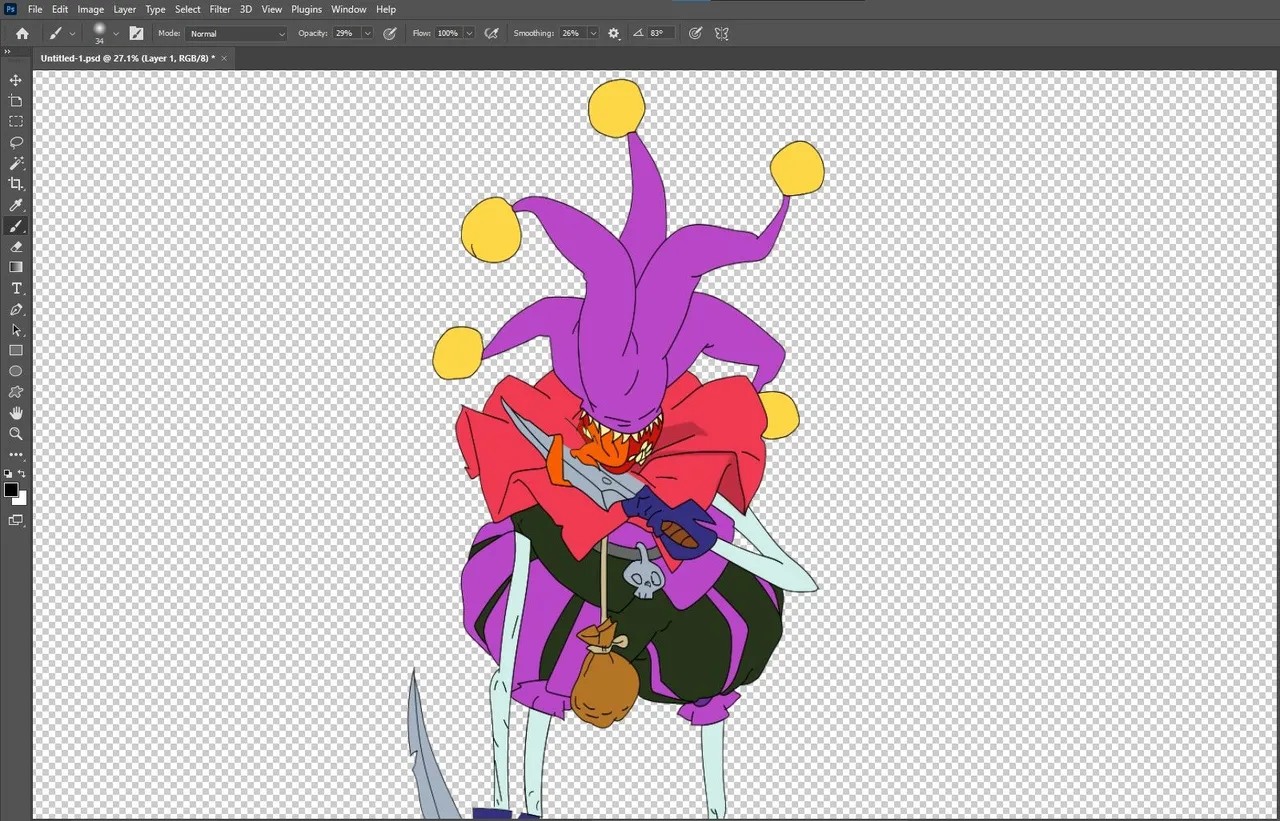Open the Layer menu

point(125,9)
